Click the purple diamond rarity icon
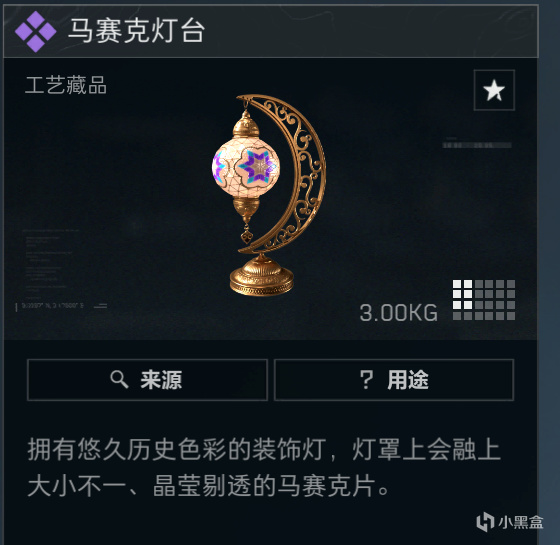 [35, 31]
